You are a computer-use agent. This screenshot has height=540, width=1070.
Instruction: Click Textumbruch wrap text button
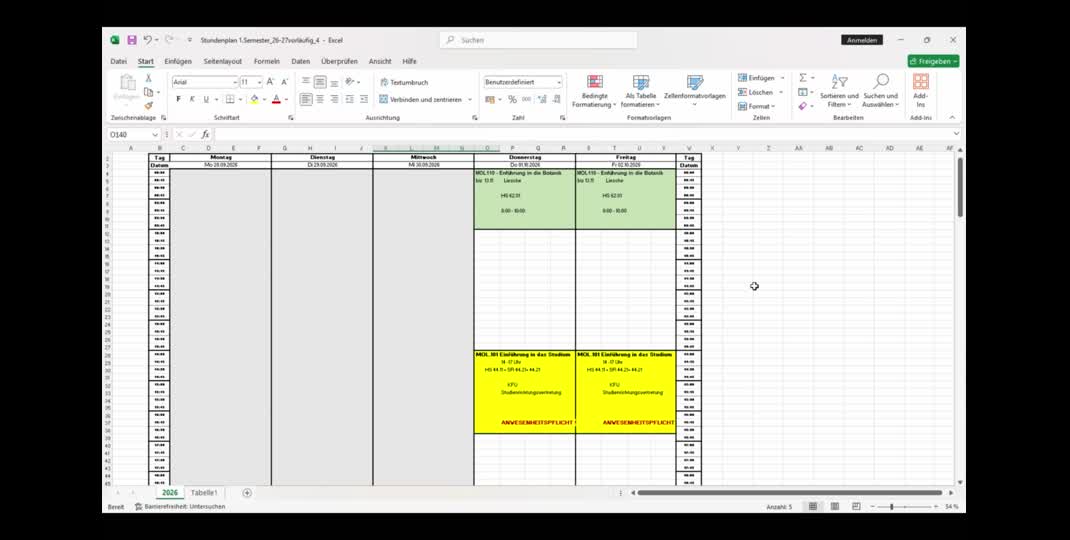point(404,83)
